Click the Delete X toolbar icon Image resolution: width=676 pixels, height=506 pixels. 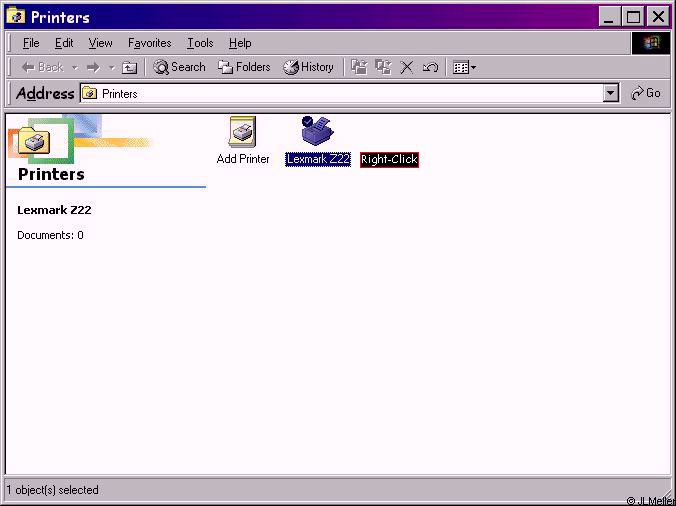click(407, 67)
